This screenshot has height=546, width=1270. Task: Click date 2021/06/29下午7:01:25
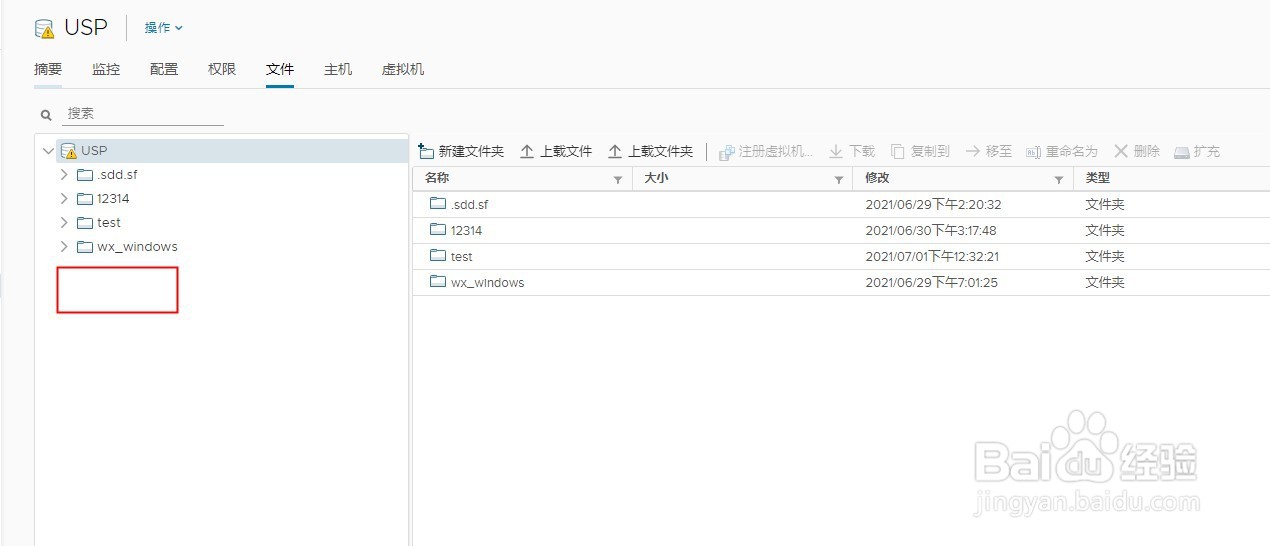tap(931, 282)
